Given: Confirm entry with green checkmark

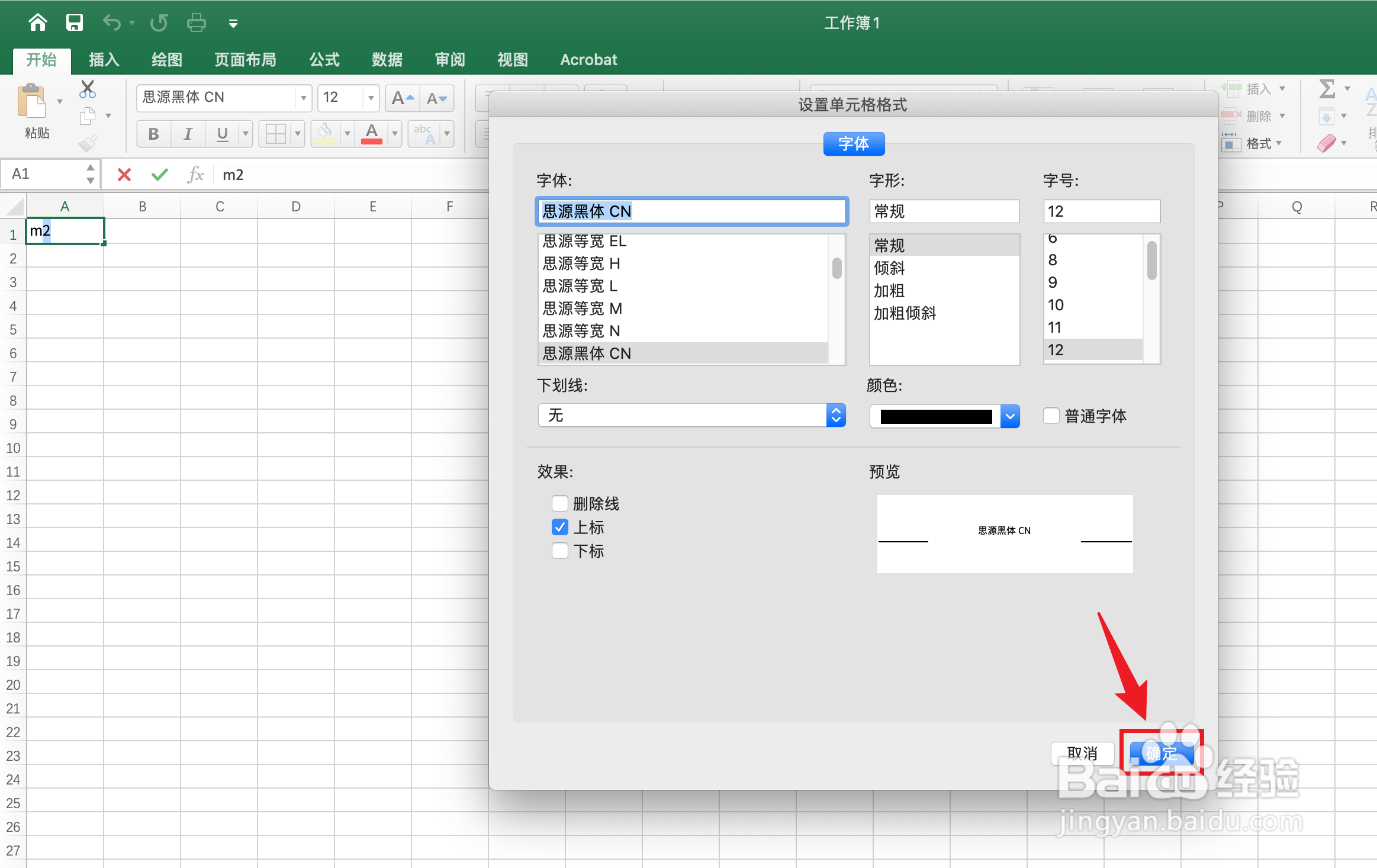Looking at the screenshot, I should [159, 175].
